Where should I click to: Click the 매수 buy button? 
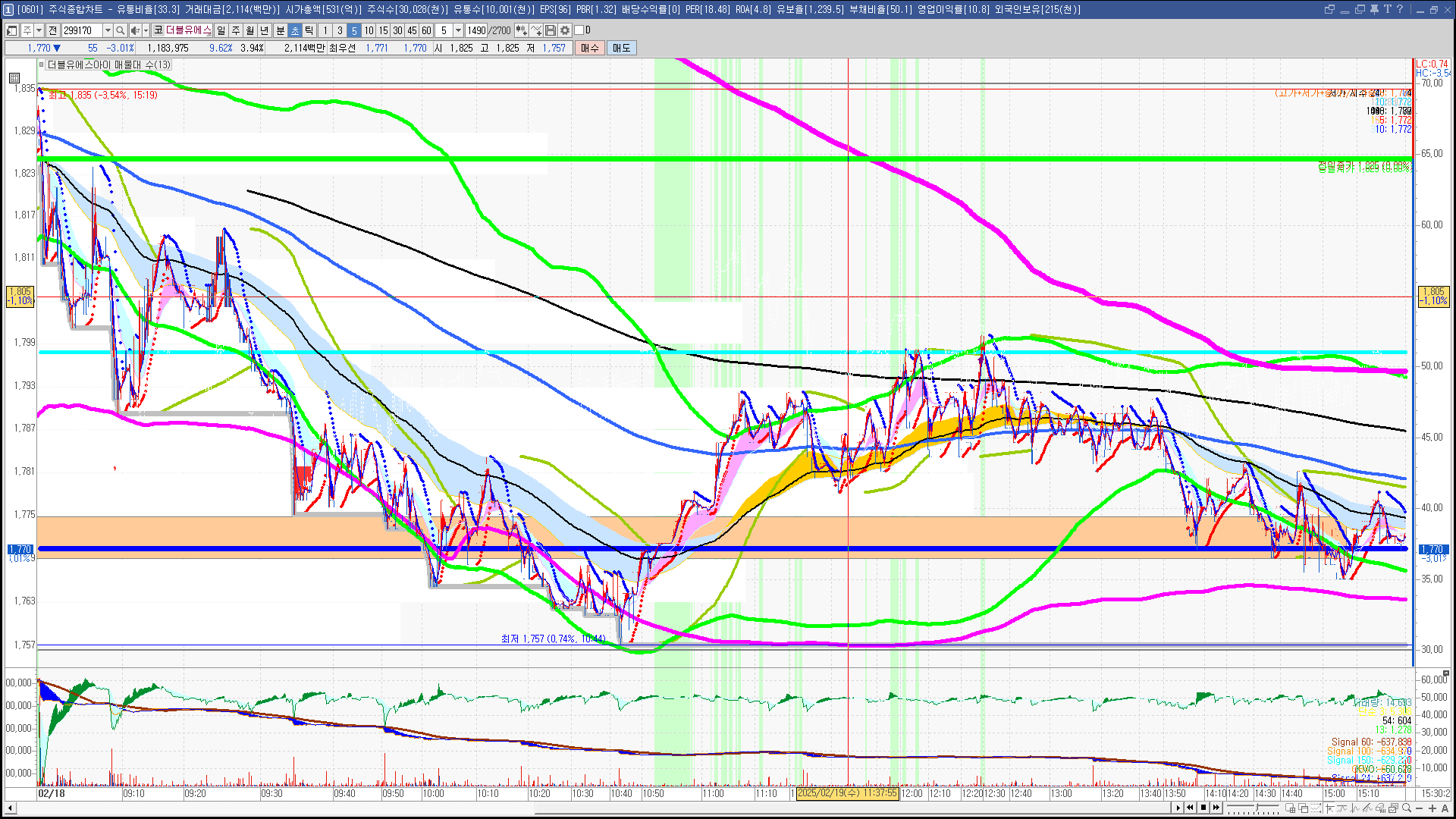click(590, 48)
